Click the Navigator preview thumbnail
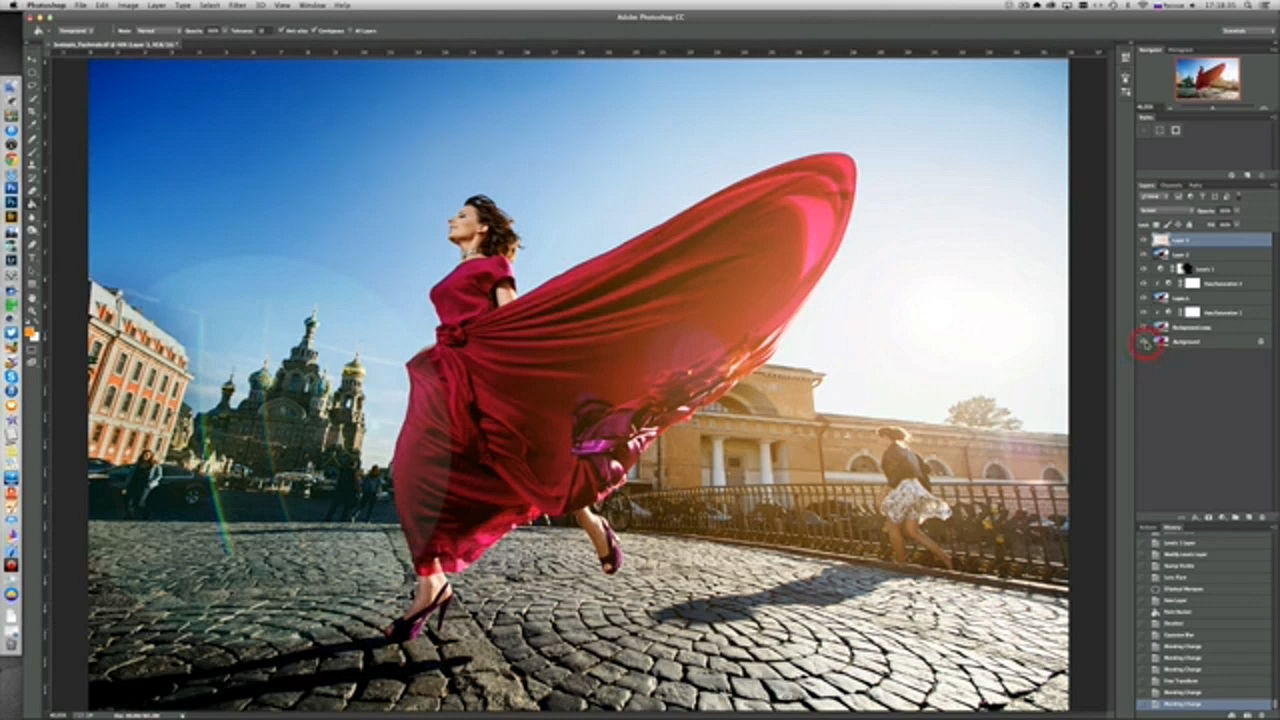The width and height of the screenshot is (1280, 720). [1207, 78]
